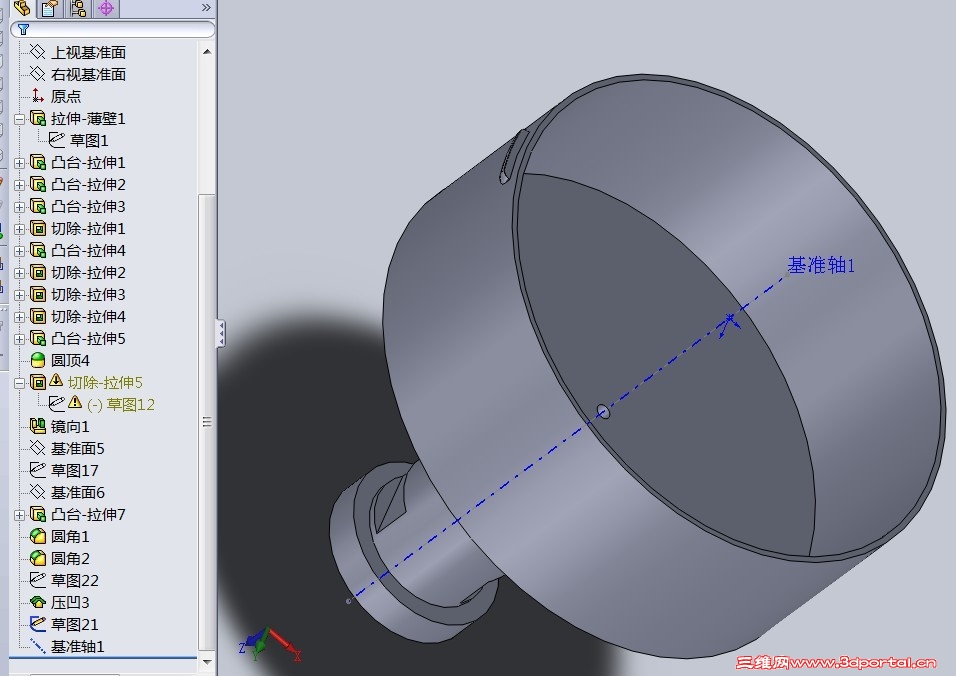The image size is (956, 676).
Task: Select the 圆角1 fillet icon
Action: (x=38, y=536)
